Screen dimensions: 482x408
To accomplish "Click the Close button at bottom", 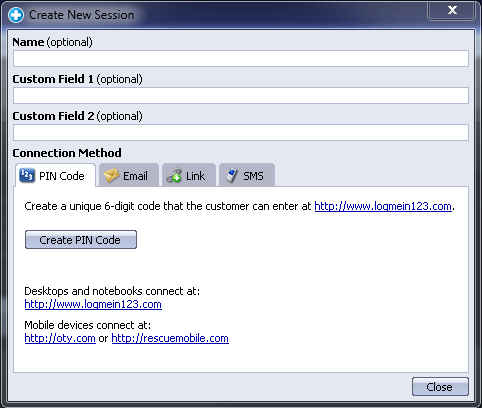I will click(440, 387).
